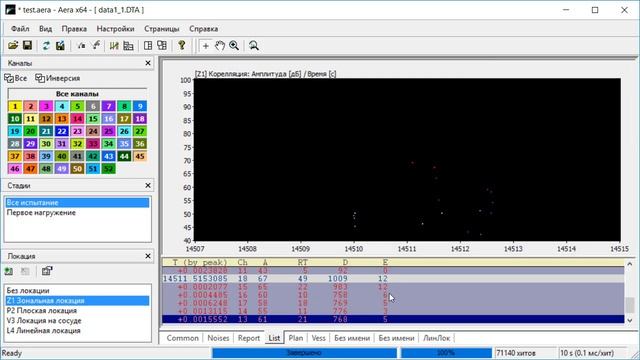
Task: Toggle channel 44 dark green swatch
Action: (124, 156)
